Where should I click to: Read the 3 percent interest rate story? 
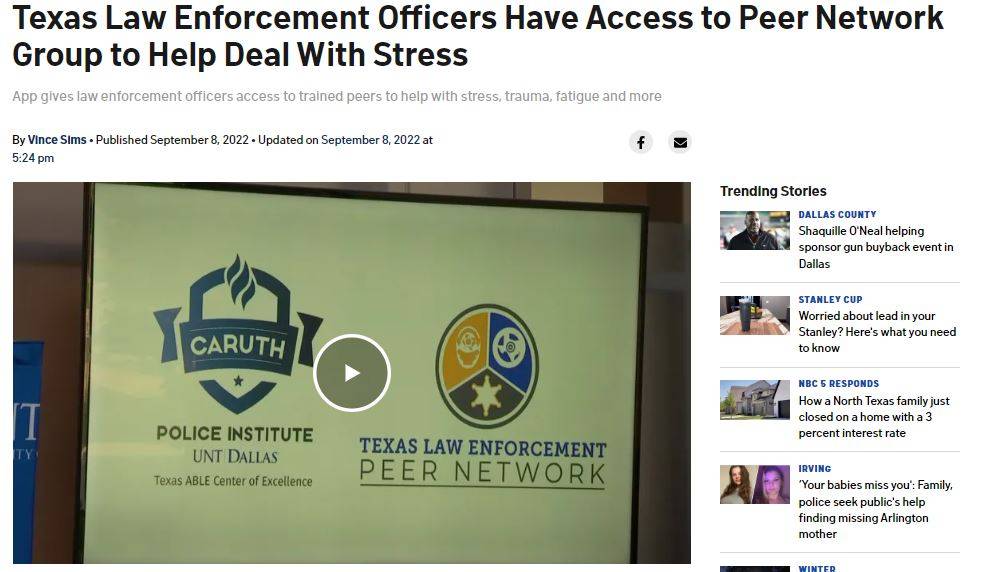[874, 417]
